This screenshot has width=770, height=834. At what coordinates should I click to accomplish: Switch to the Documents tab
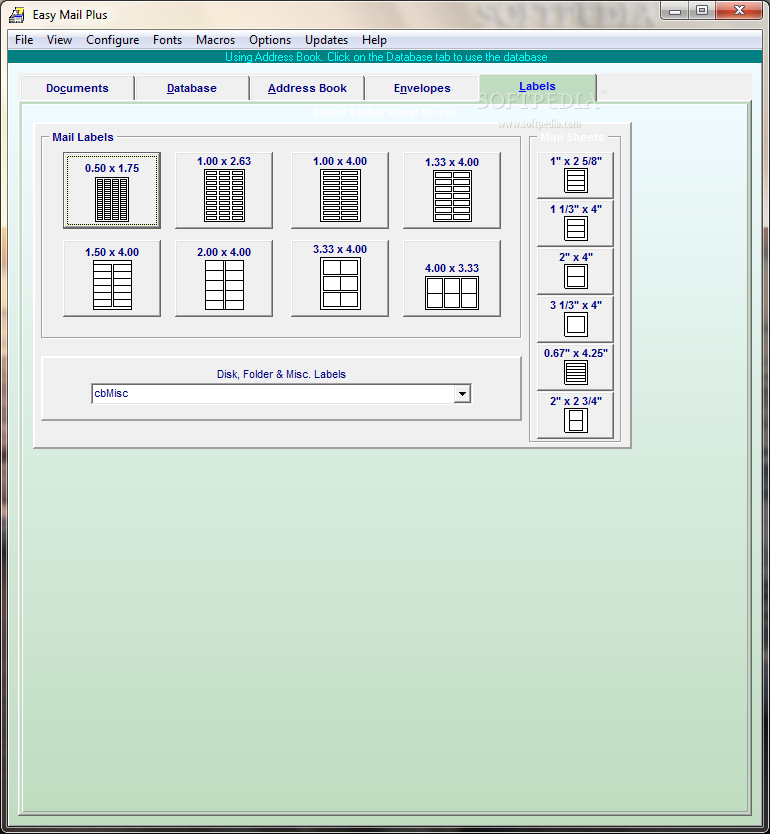coord(77,88)
